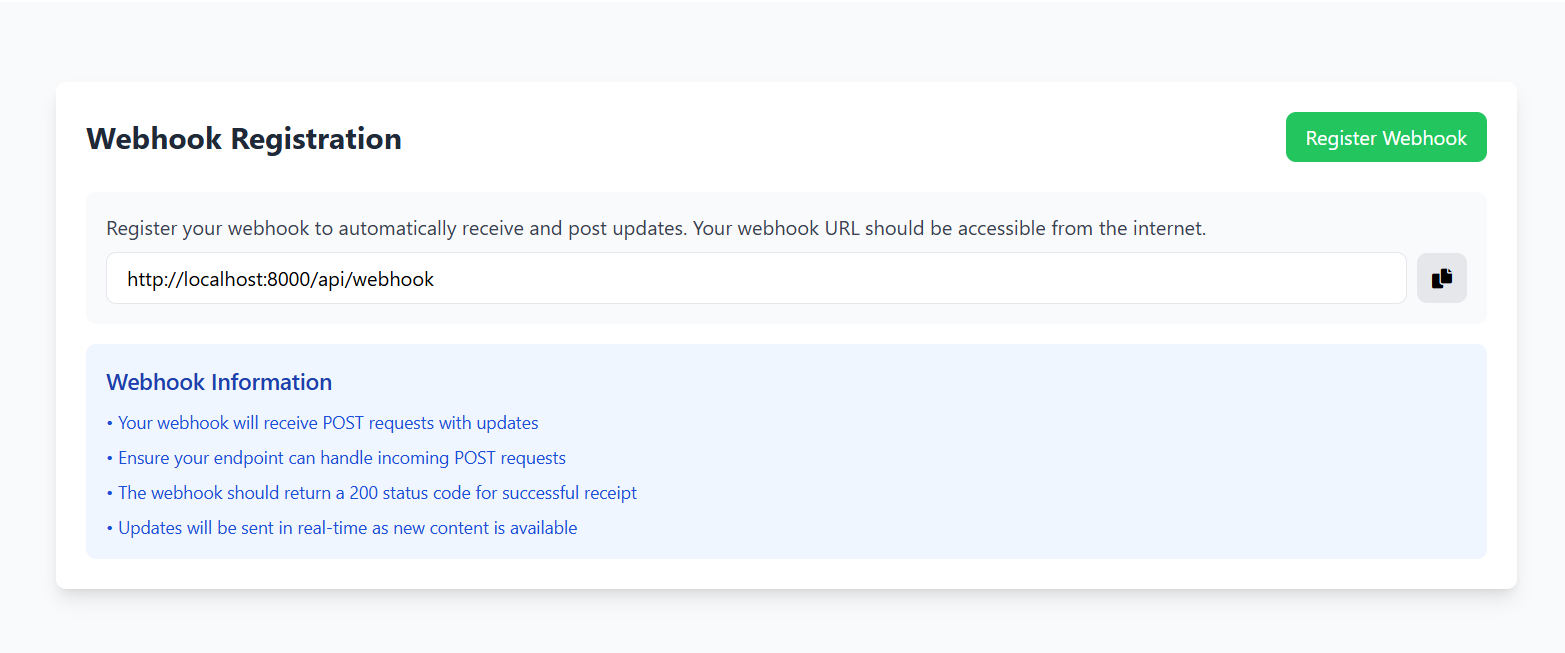Click the "Webhook Registration" page heading

pos(244,138)
